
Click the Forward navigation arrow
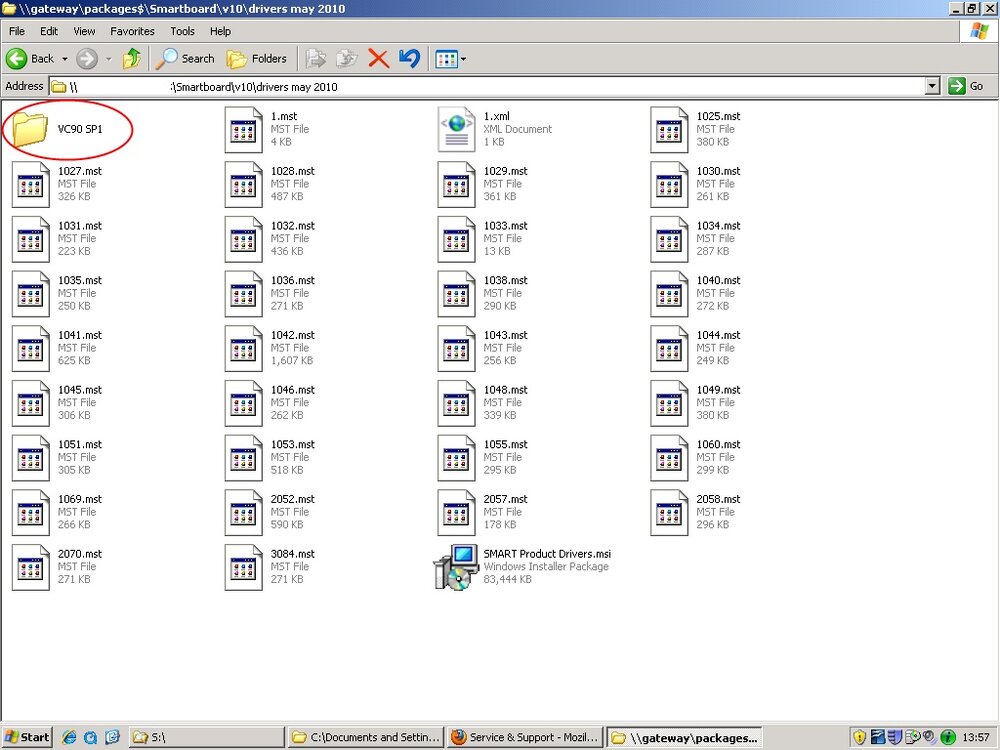click(x=87, y=59)
